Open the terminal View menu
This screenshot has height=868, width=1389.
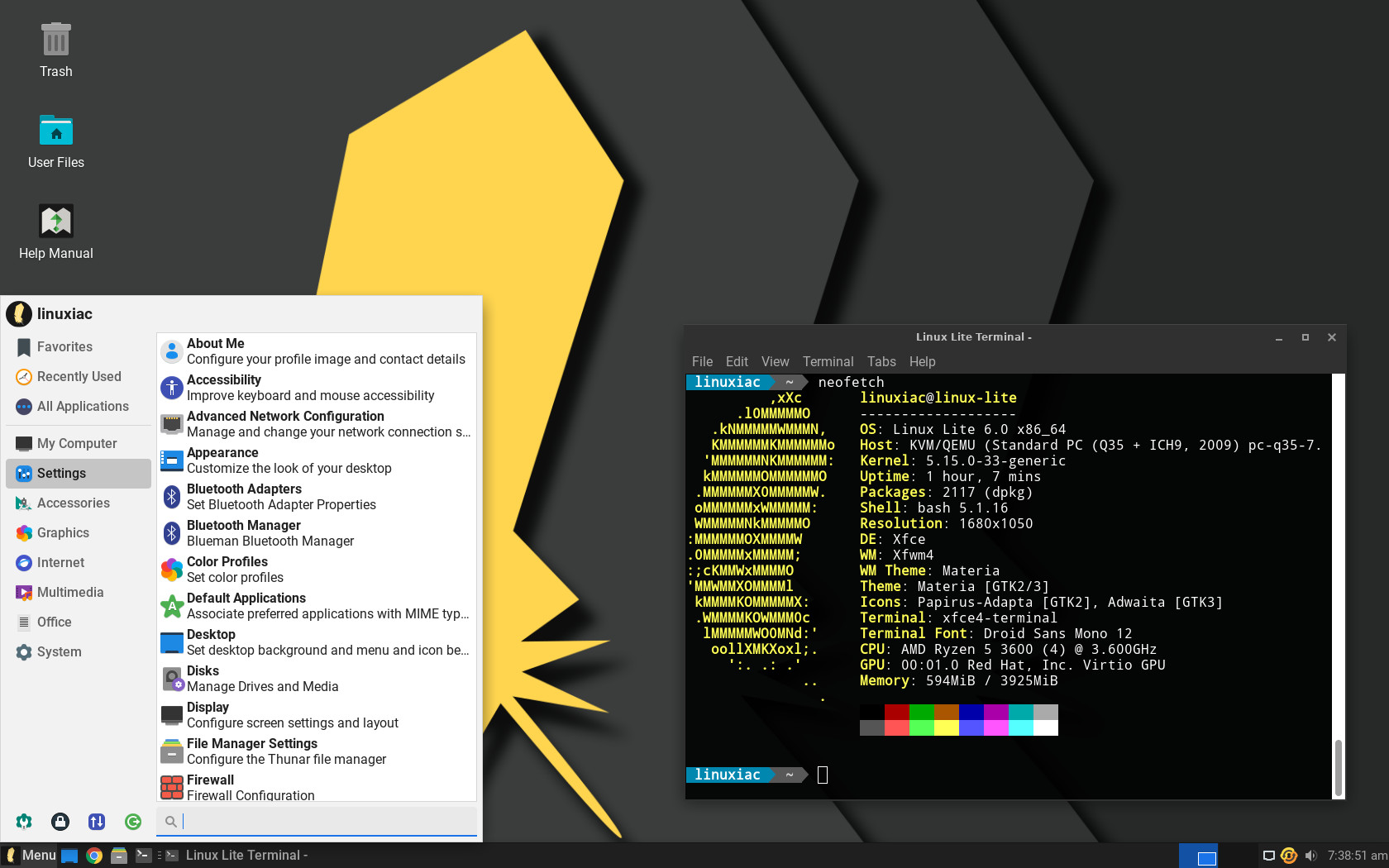[x=776, y=362]
